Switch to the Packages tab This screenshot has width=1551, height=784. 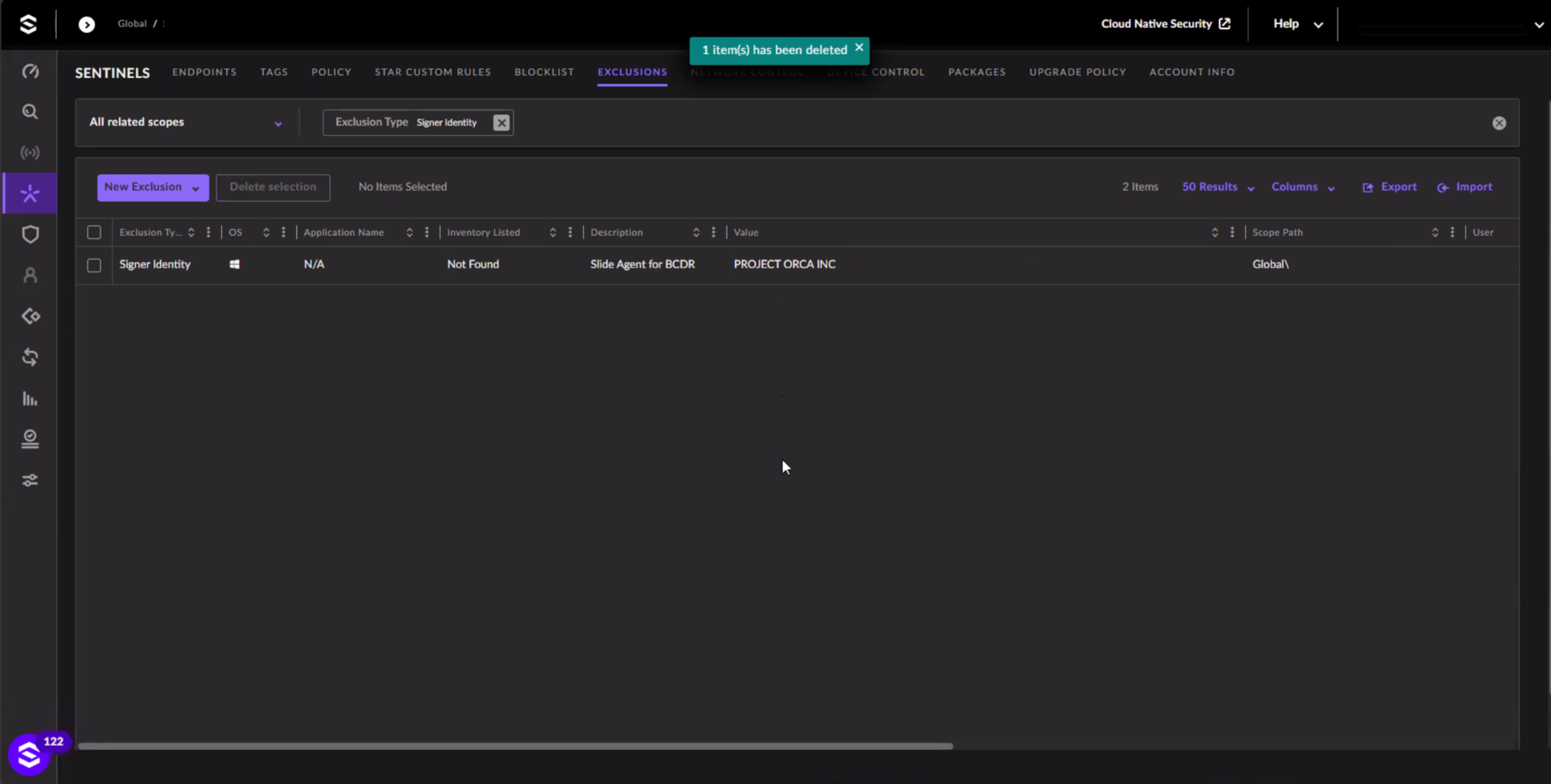pyautogui.click(x=977, y=72)
